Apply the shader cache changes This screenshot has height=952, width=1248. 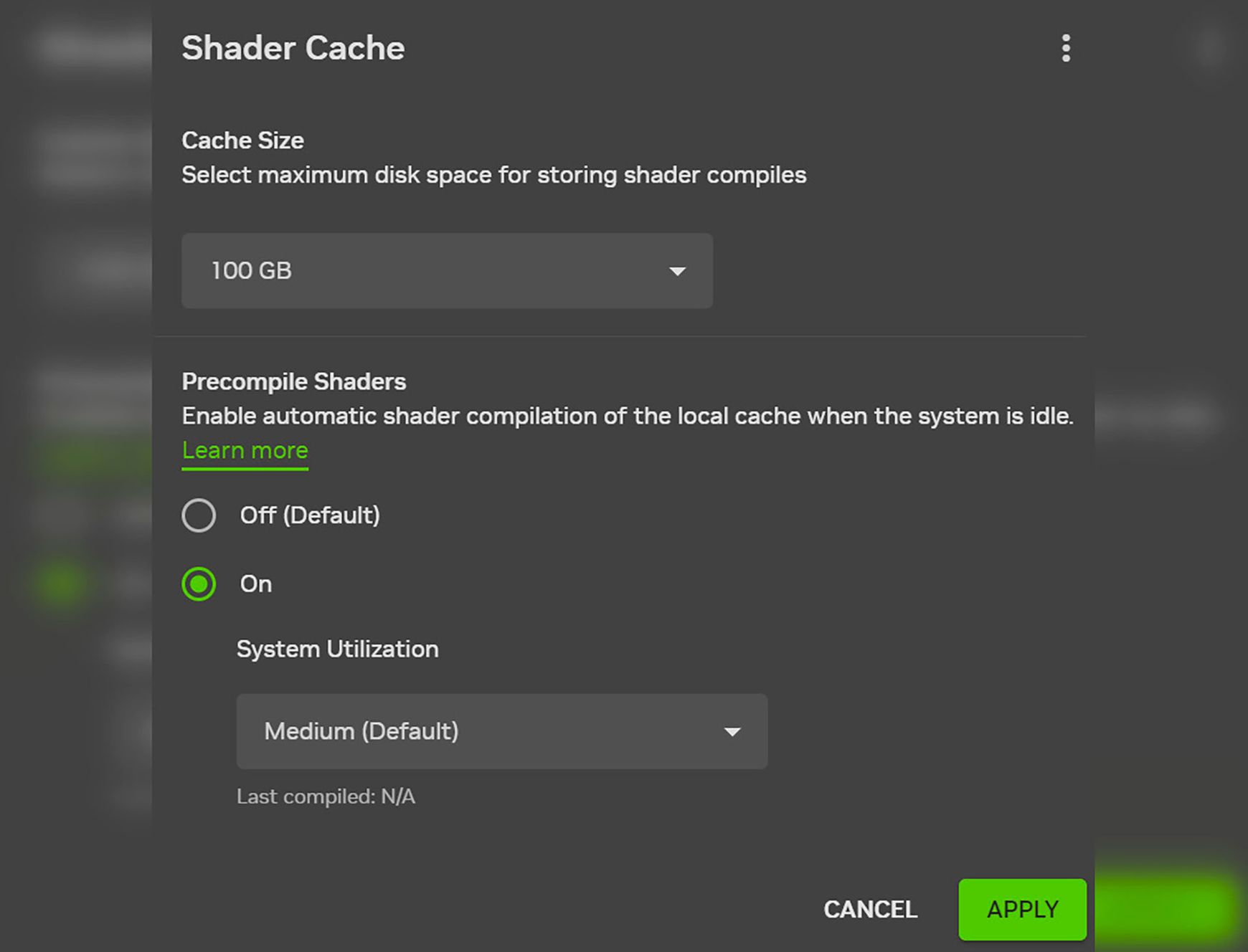(x=1021, y=909)
